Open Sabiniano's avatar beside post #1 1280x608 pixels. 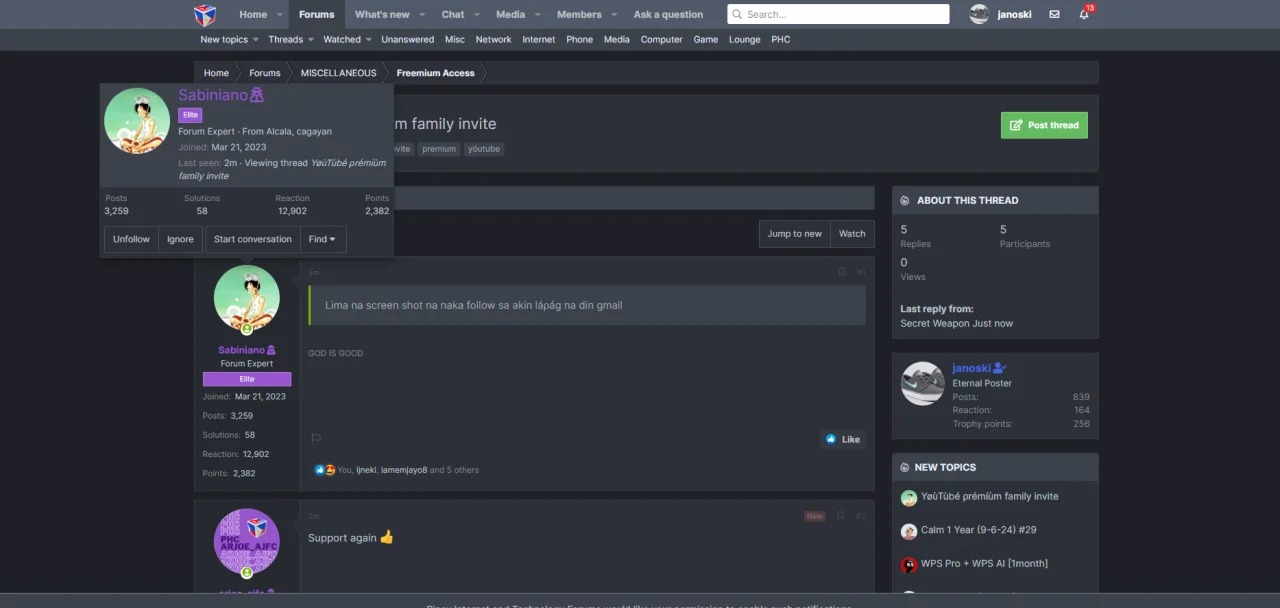pyautogui.click(x=247, y=298)
